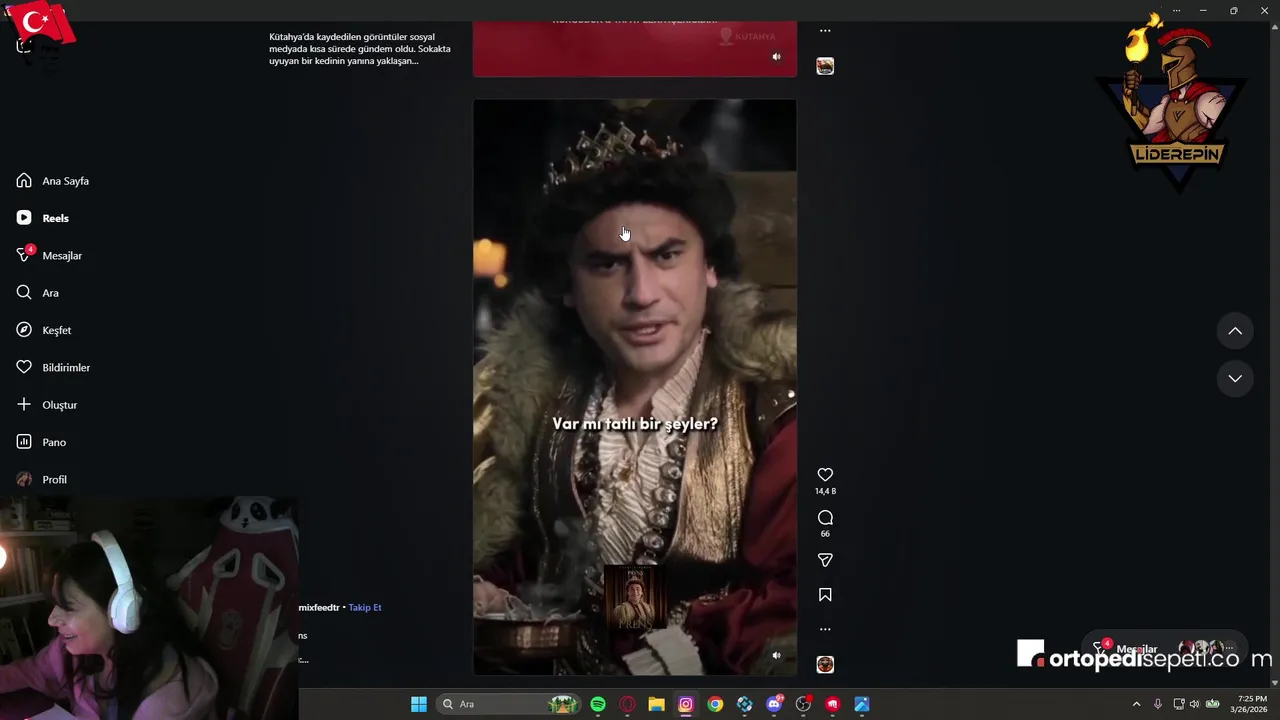The height and width of the screenshot is (720, 1280).
Task: Click Oluştur to create a post
Action: 47,405
